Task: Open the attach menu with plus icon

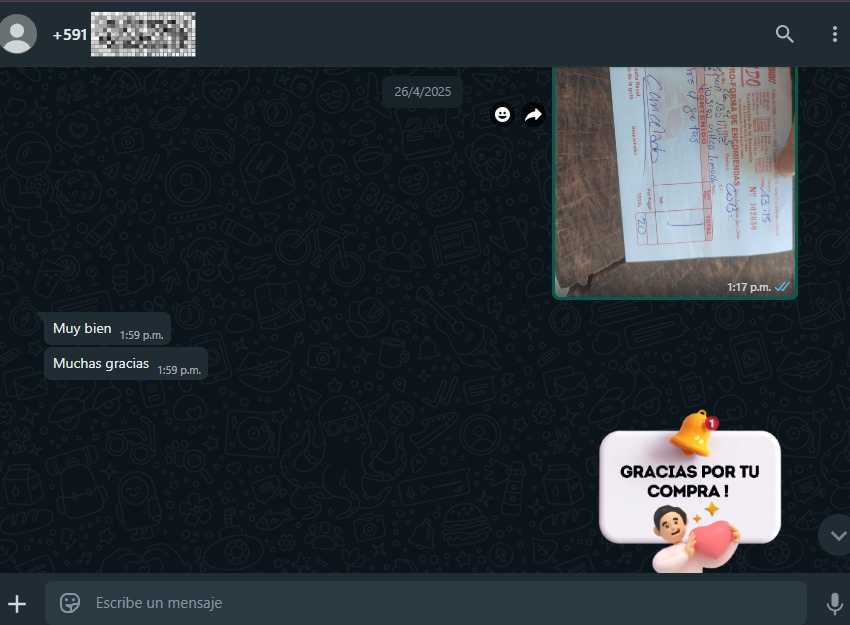Action: pyautogui.click(x=17, y=603)
